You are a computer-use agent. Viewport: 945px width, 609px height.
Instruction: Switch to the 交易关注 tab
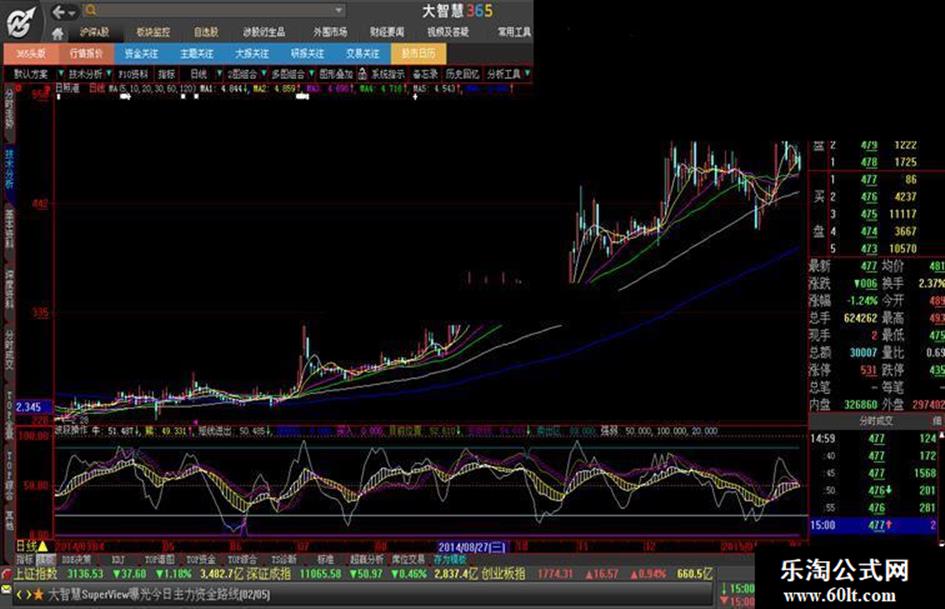coord(363,54)
